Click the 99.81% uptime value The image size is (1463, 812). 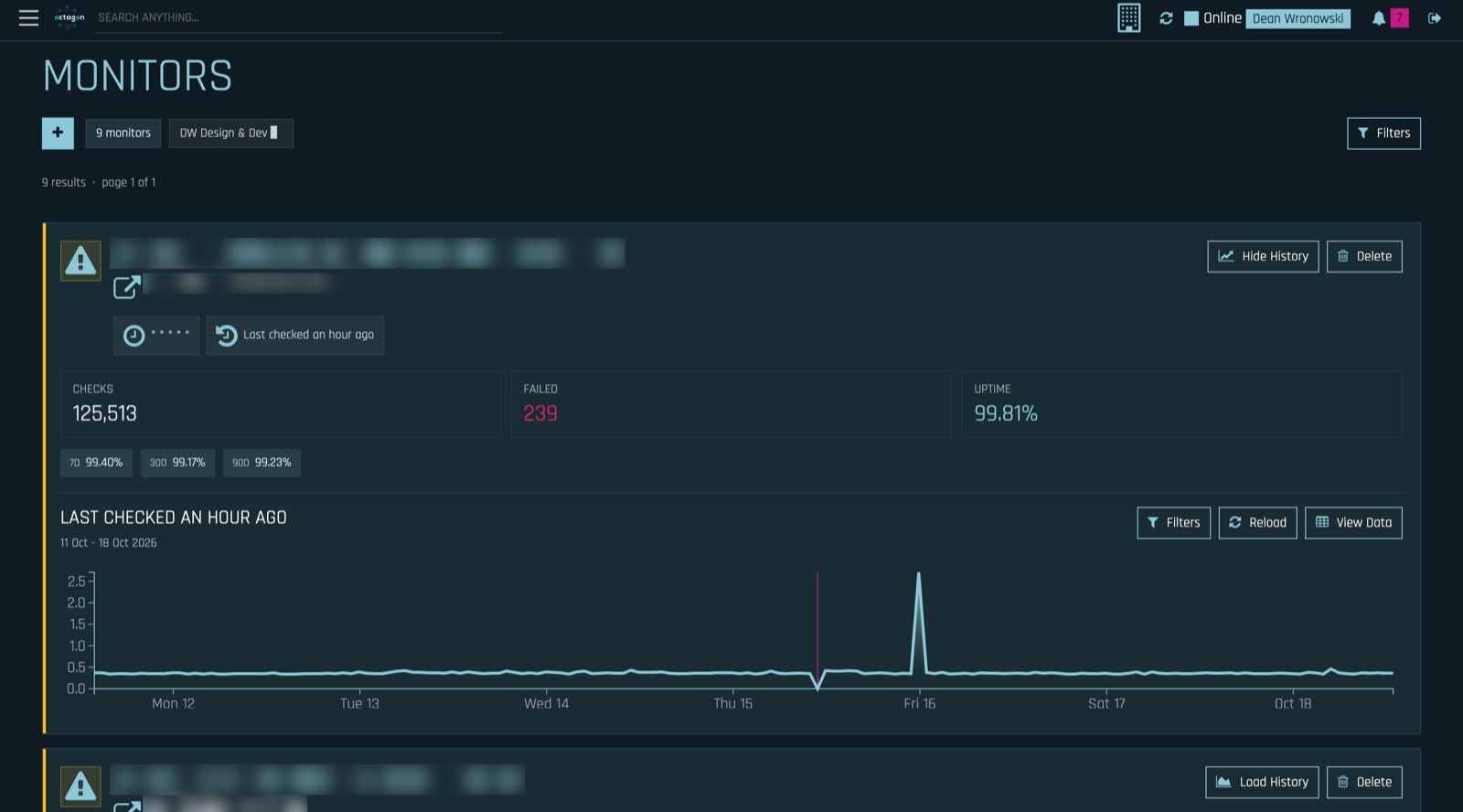coord(1006,413)
